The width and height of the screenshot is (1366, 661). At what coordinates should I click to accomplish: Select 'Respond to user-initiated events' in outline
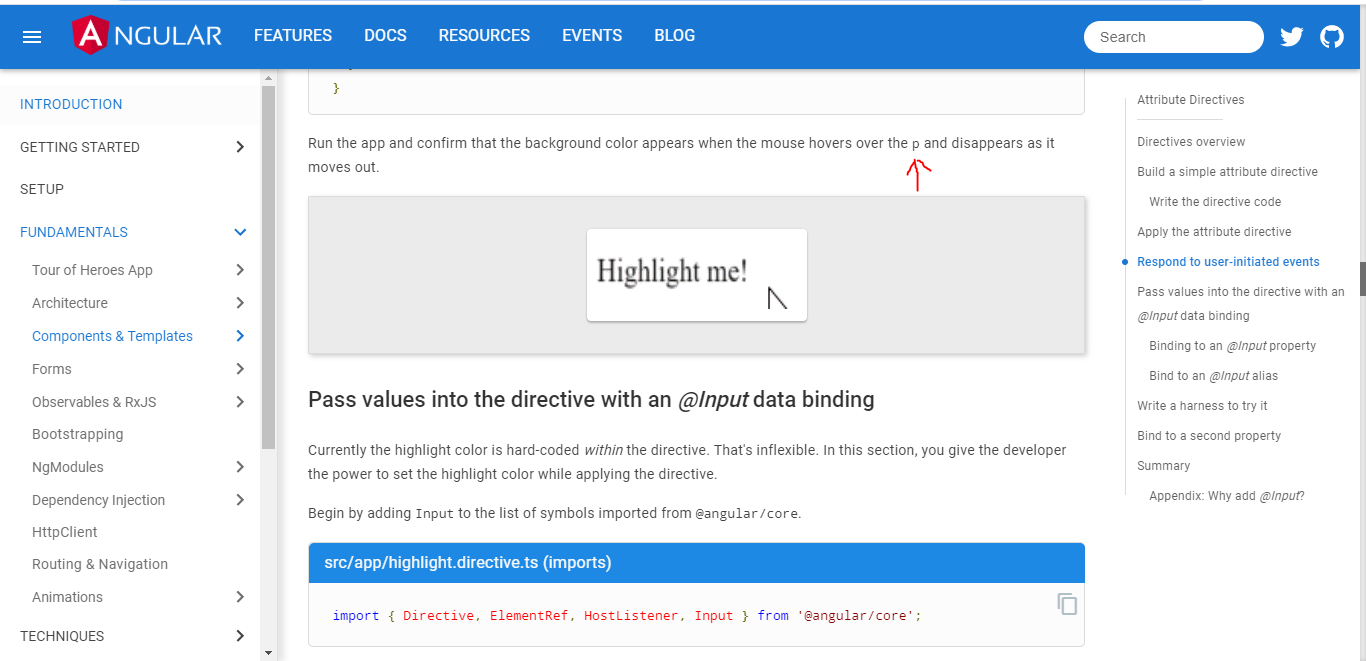coord(1228,261)
